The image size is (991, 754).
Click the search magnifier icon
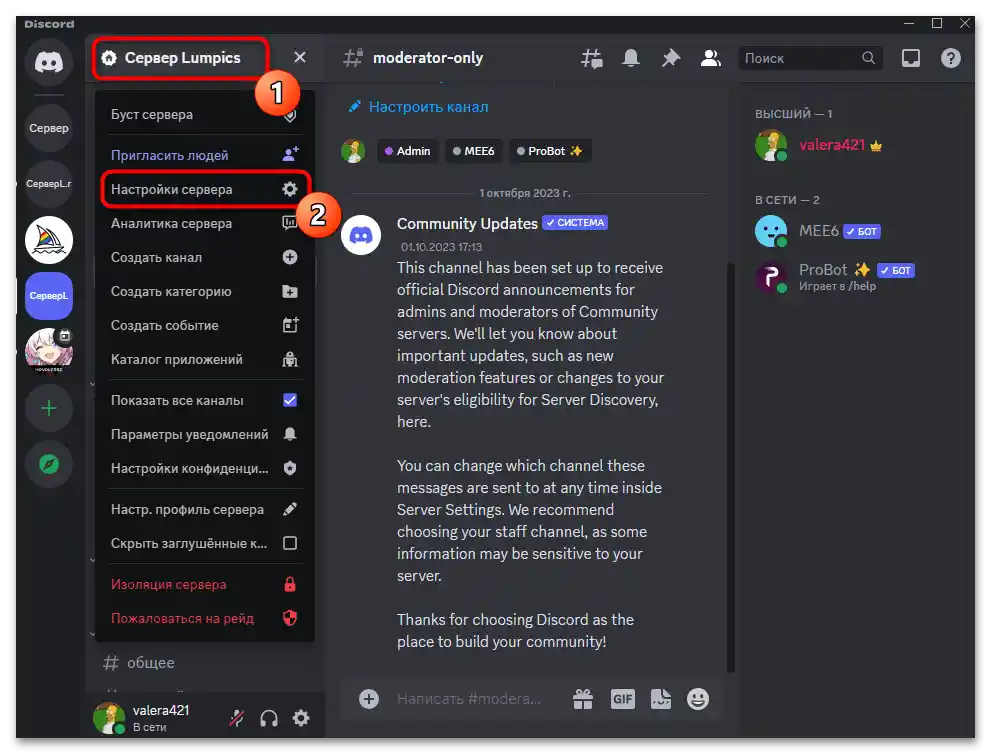click(x=868, y=58)
